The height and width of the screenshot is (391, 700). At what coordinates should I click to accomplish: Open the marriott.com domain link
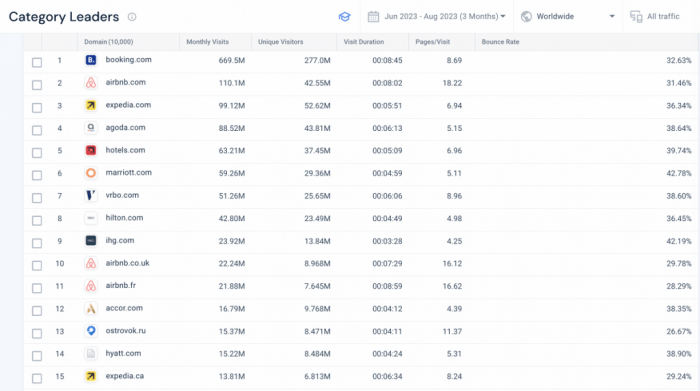(x=129, y=173)
